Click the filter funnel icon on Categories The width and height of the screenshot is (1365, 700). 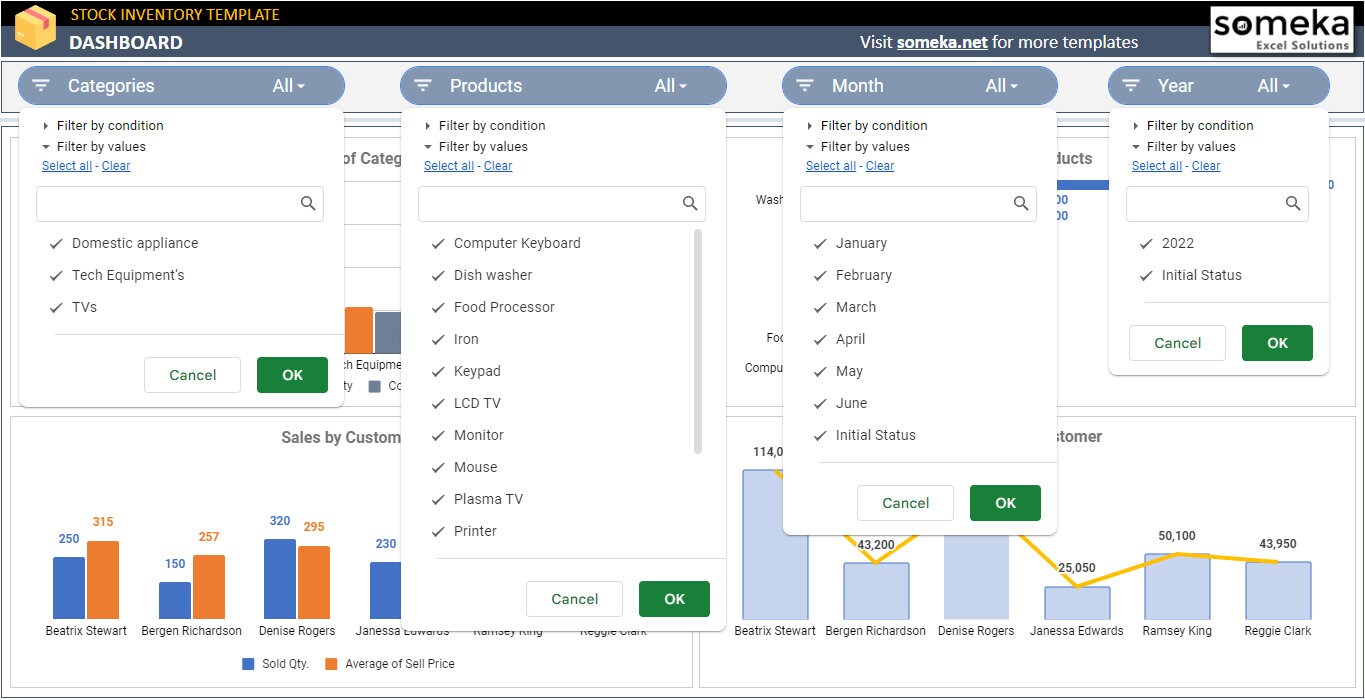click(x=40, y=85)
